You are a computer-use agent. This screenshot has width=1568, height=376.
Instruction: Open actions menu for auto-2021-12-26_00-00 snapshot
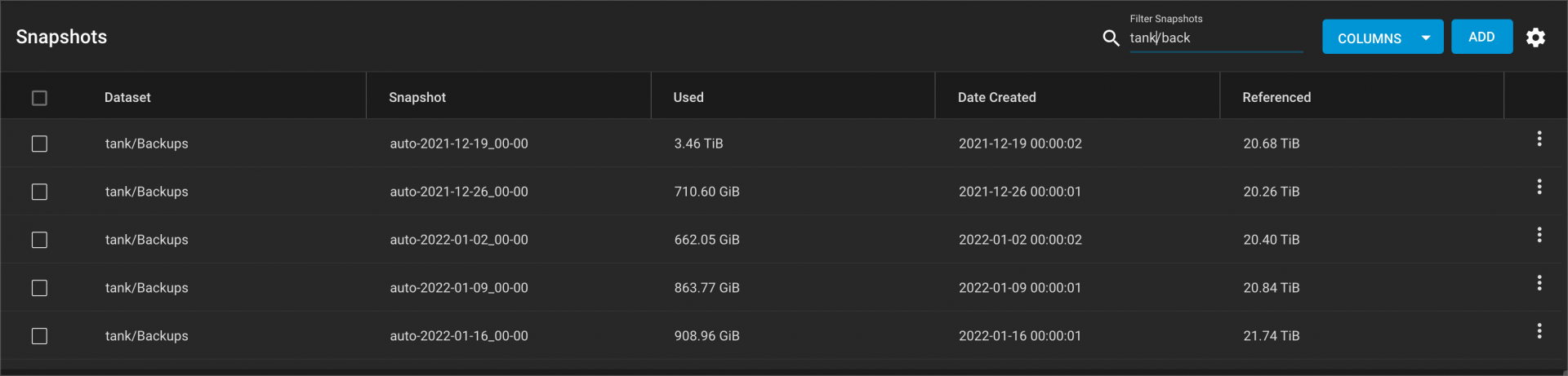click(x=1539, y=187)
